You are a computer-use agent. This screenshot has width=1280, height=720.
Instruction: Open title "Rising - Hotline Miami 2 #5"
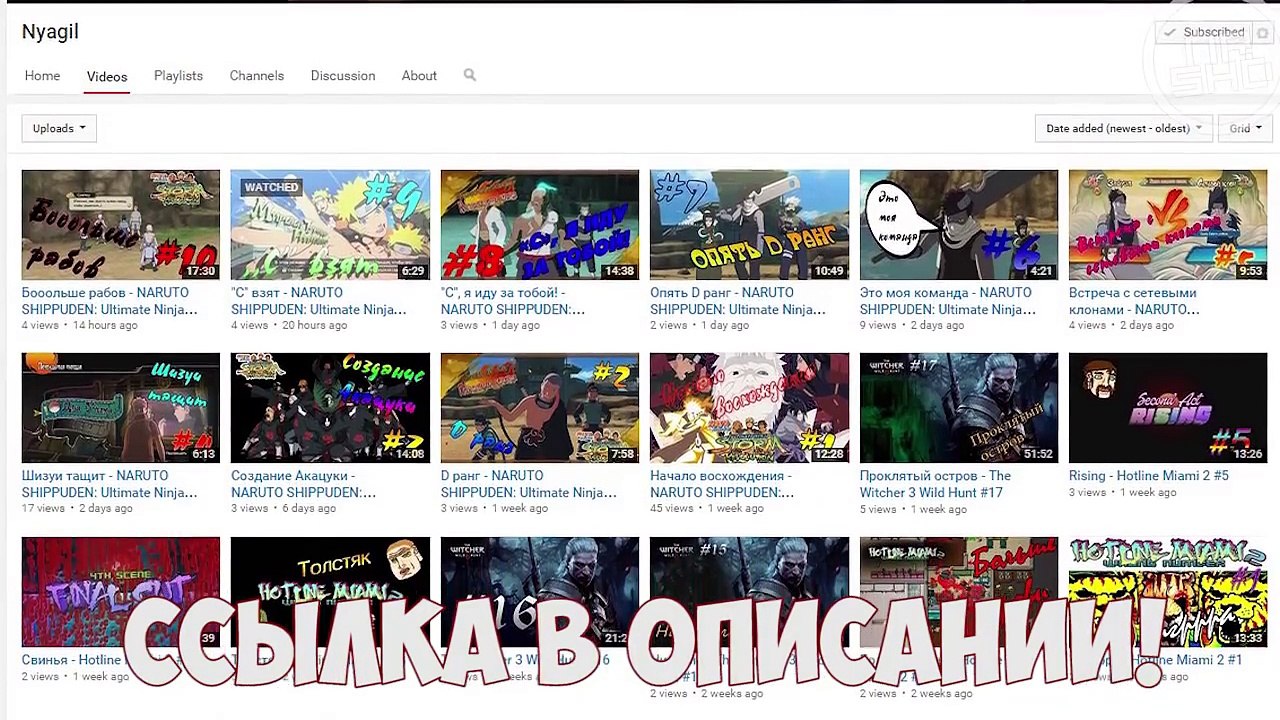[x=1149, y=476]
